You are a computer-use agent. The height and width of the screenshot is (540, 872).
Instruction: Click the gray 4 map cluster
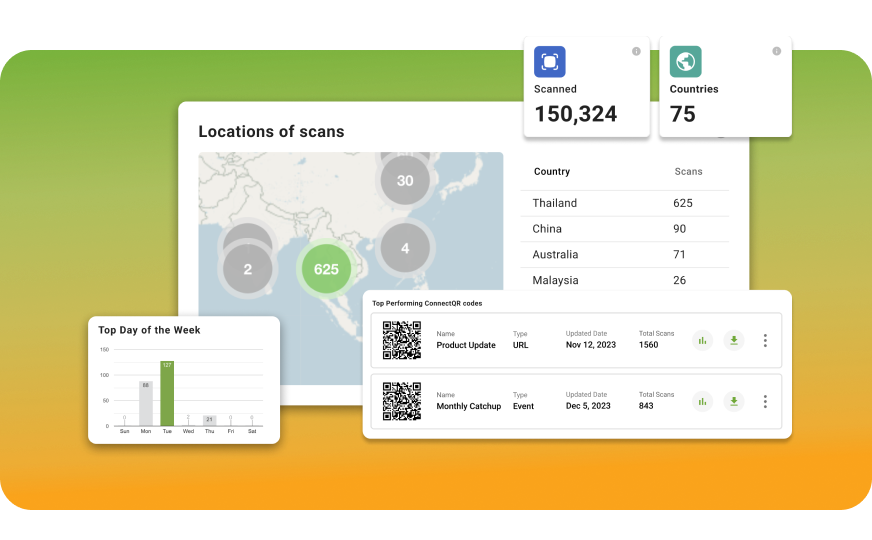point(405,248)
